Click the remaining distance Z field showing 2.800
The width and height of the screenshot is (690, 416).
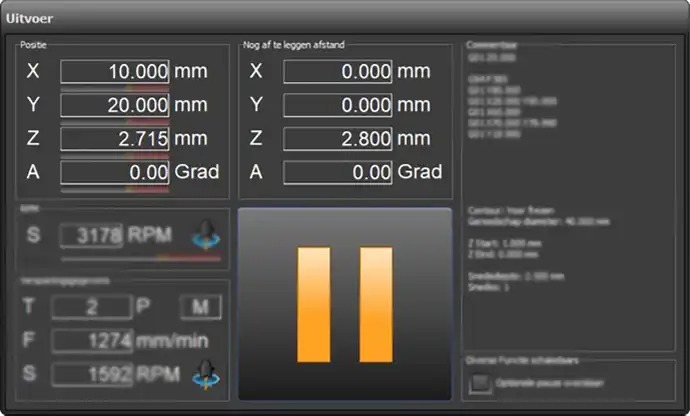click(338, 139)
